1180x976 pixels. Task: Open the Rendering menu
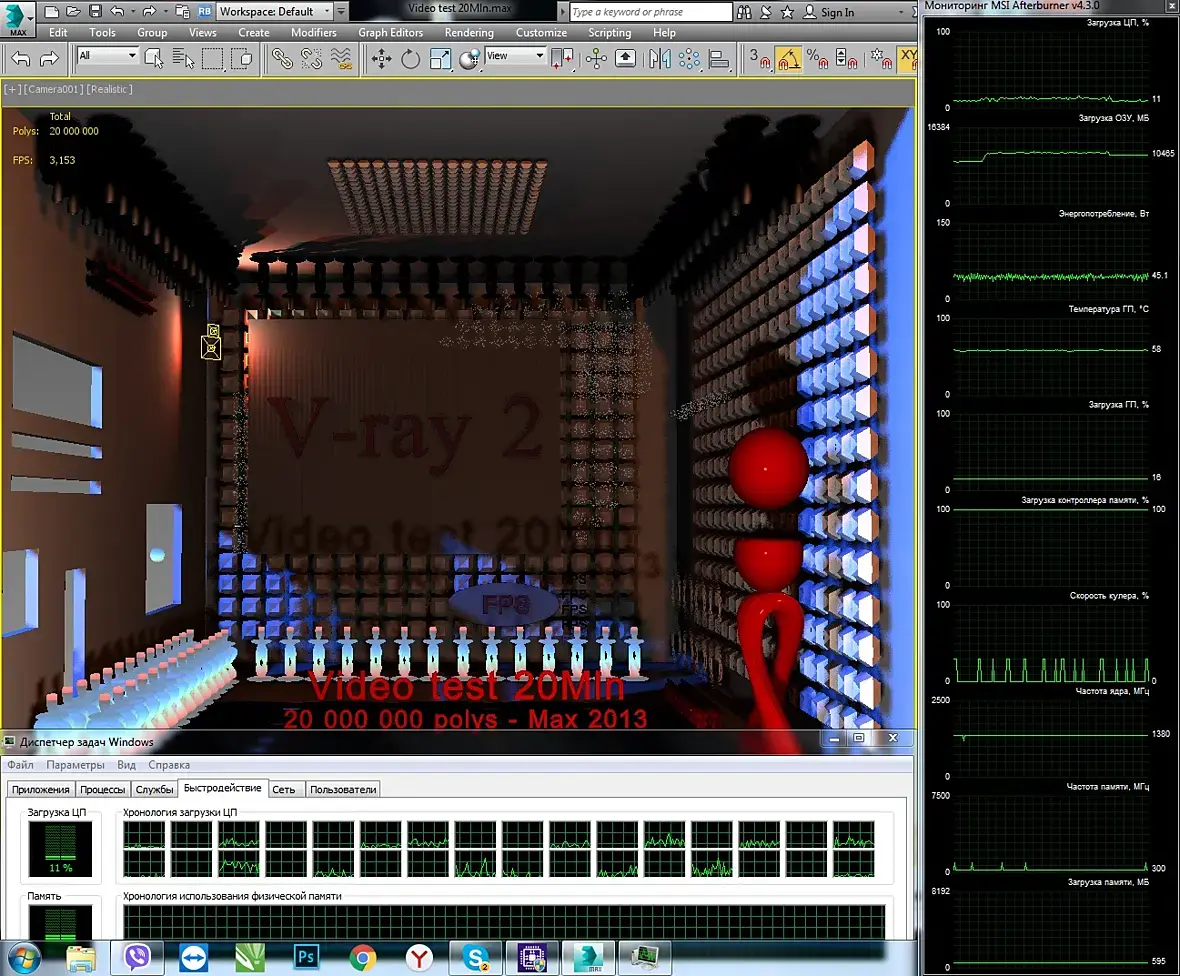(x=469, y=32)
